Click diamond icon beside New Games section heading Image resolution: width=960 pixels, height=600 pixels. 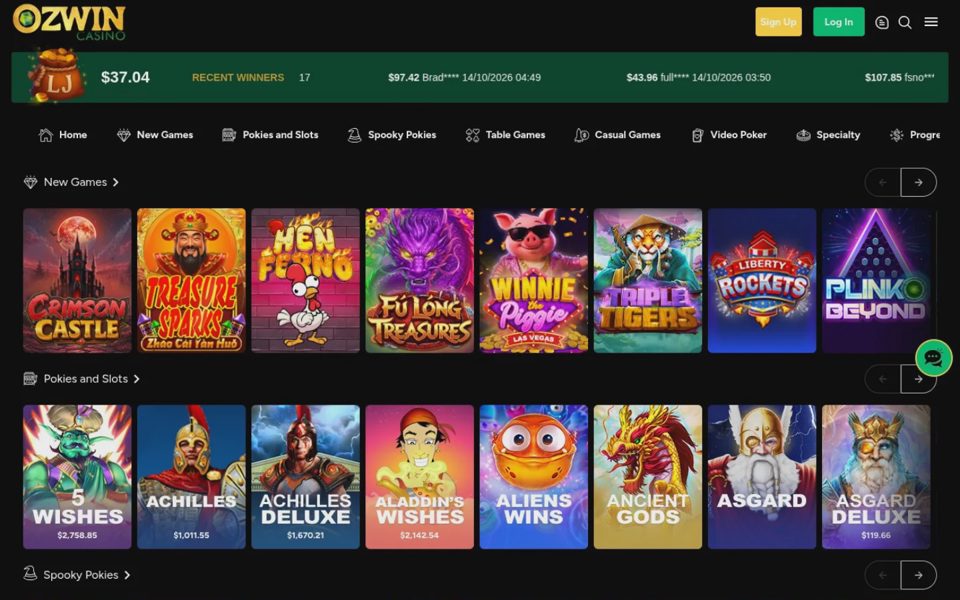[30, 182]
